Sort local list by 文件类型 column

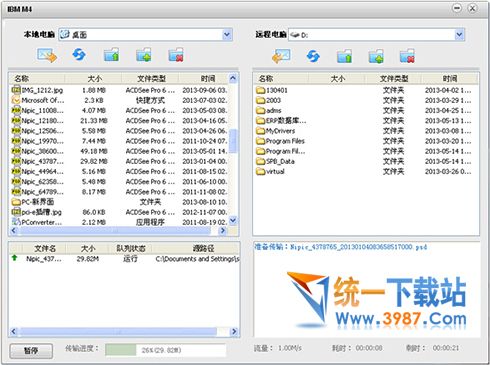pos(150,79)
